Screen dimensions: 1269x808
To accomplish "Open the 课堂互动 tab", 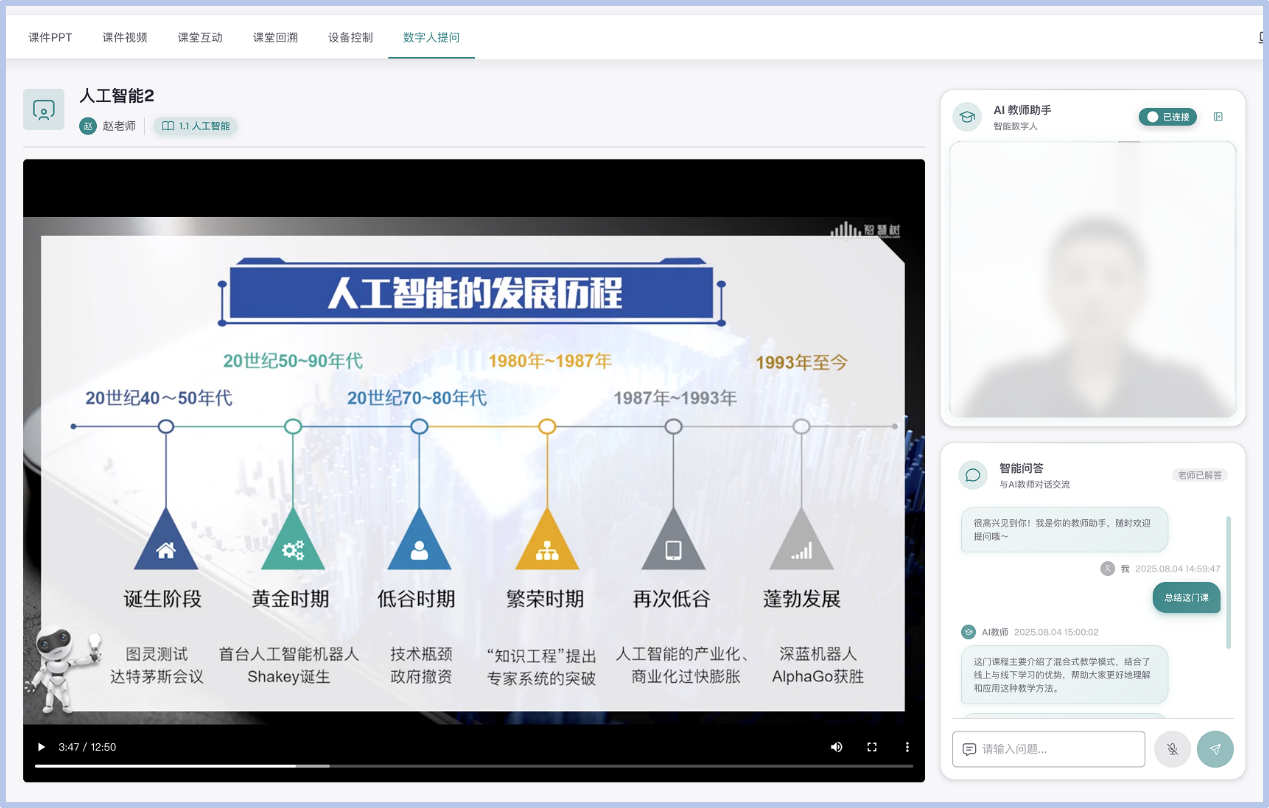I will click(200, 38).
